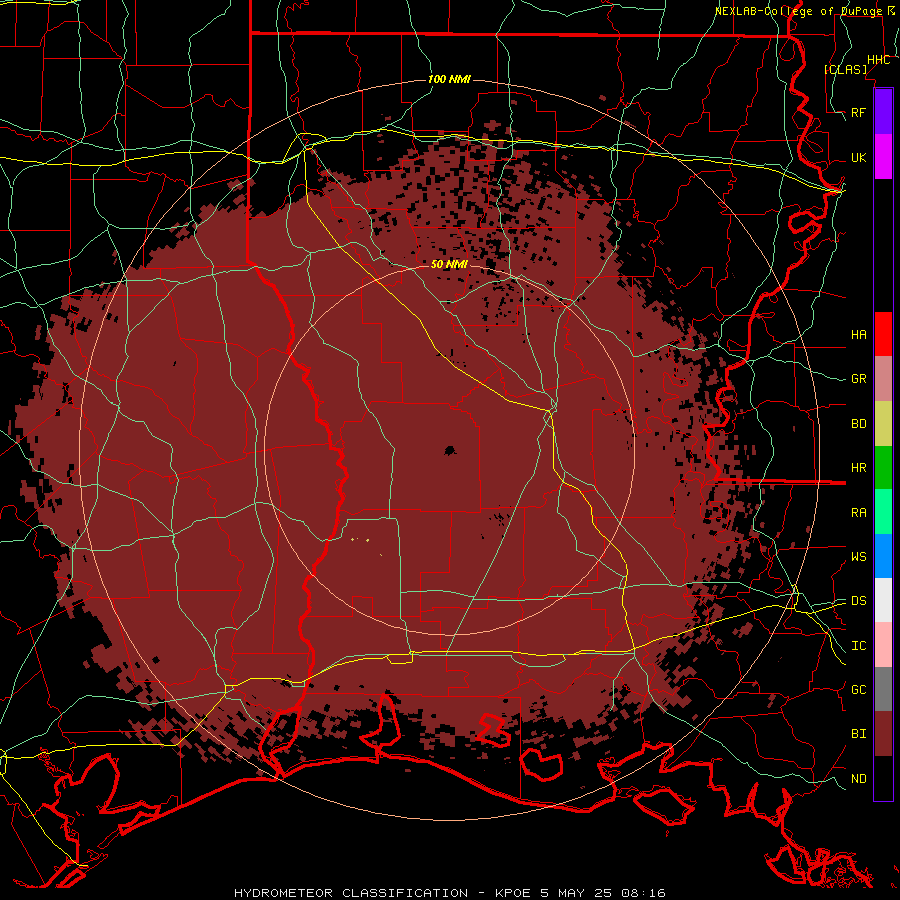Screen dimensions: 900x900
Task: Click the BI dark red legend swatch
Action: (x=883, y=734)
